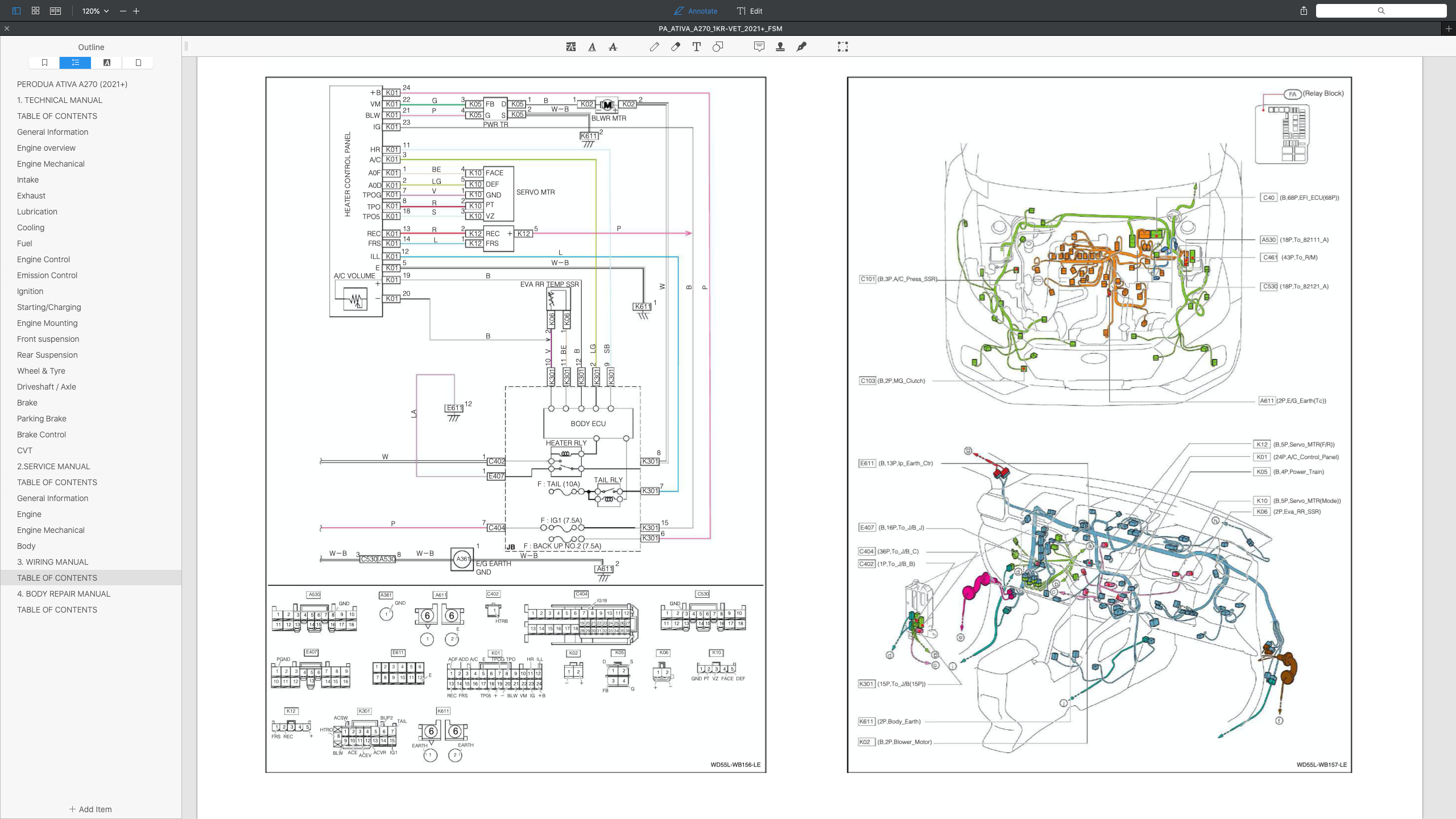Select the Signature pen tool
Viewport: 1456px width, 819px height.
click(801, 47)
